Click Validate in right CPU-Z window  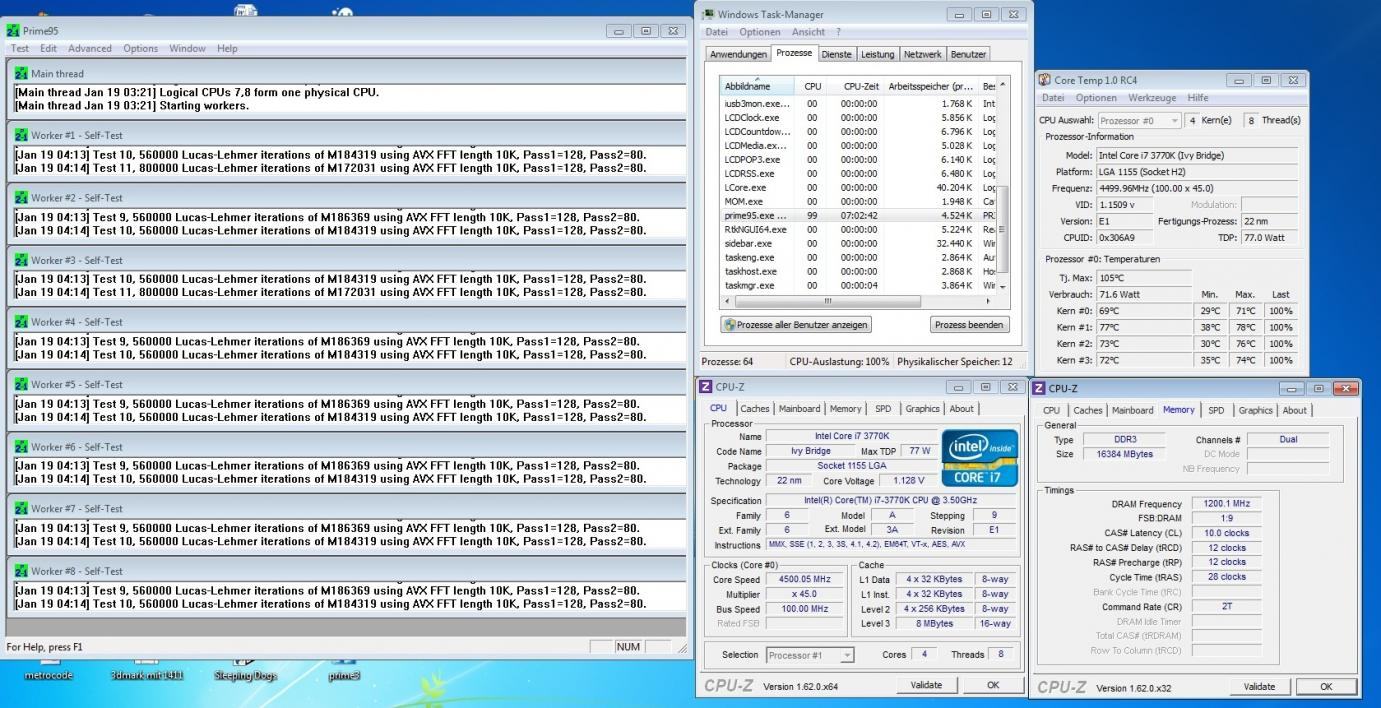(1259, 687)
